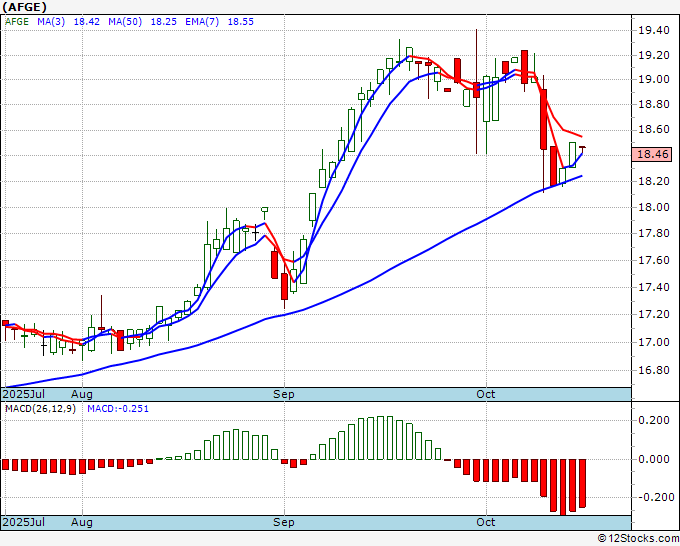Viewport: 680px width, 546px height.
Task: Click the MACD:-0.251 value label
Action: [x=118, y=409]
